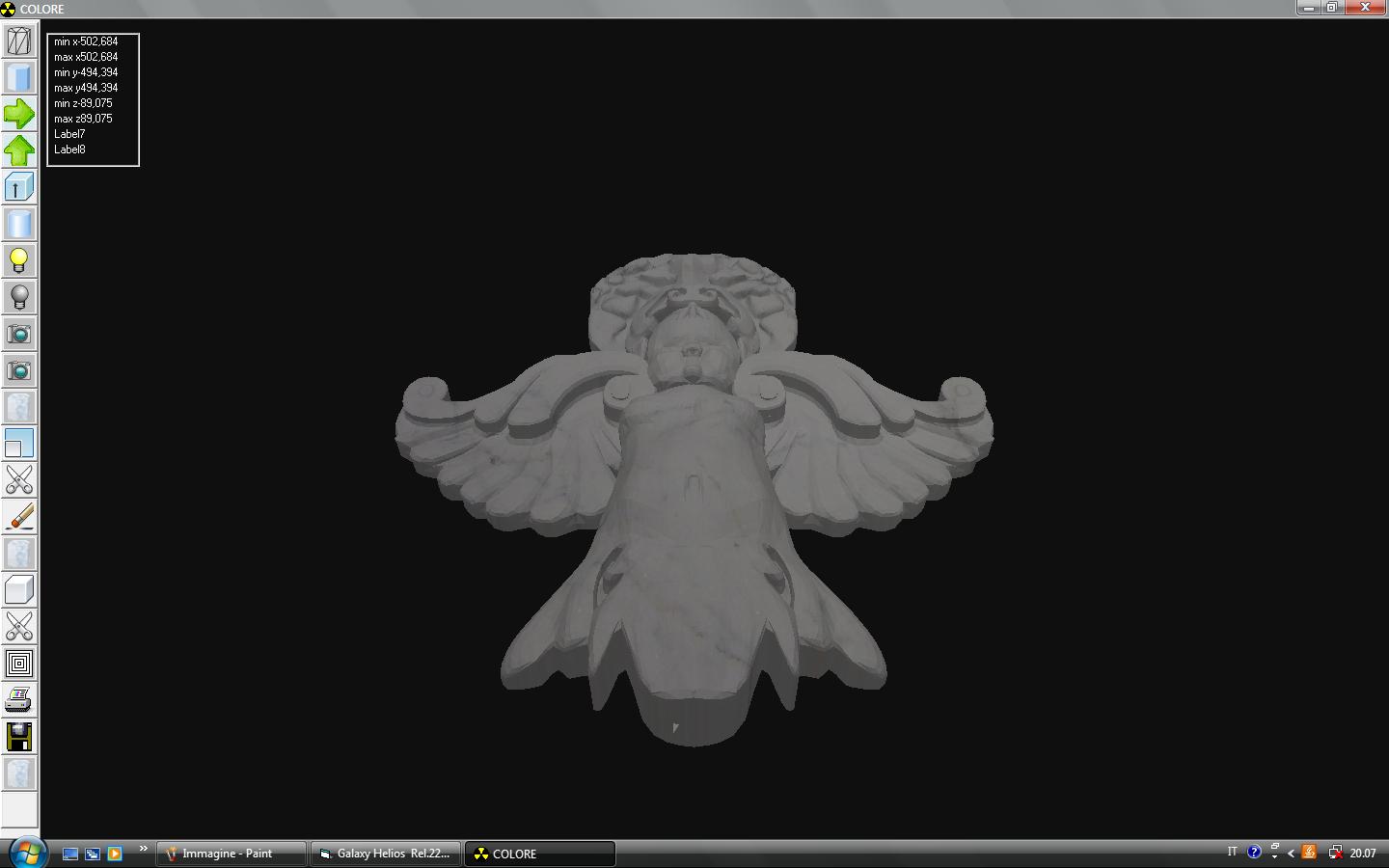Restore down the COLORE window
This screenshot has height=868, width=1389.
[1332, 8]
